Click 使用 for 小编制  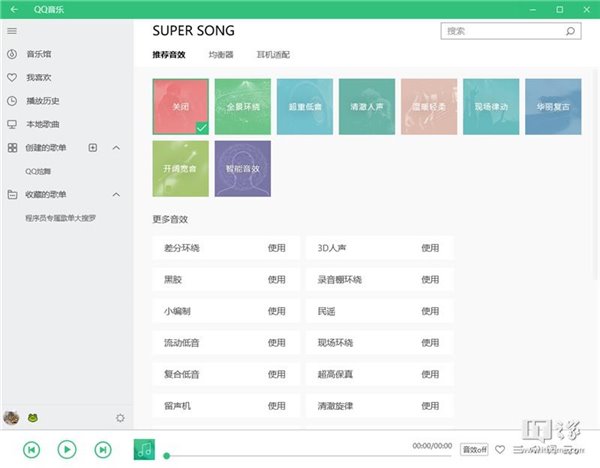click(x=277, y=311)
